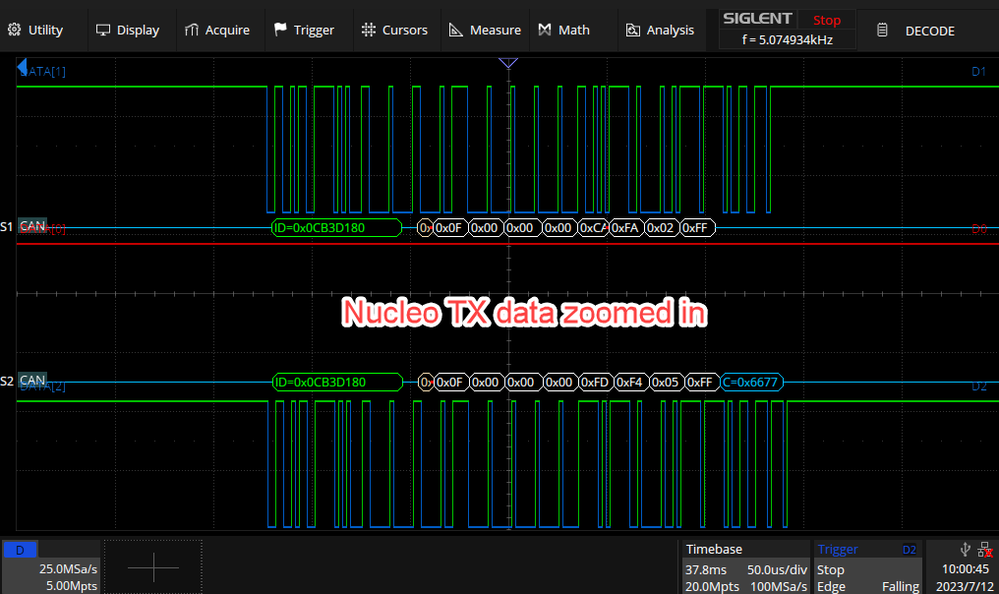999x594 pixels.
Task: Click the Utility gear icon
Action: point(14,29)
